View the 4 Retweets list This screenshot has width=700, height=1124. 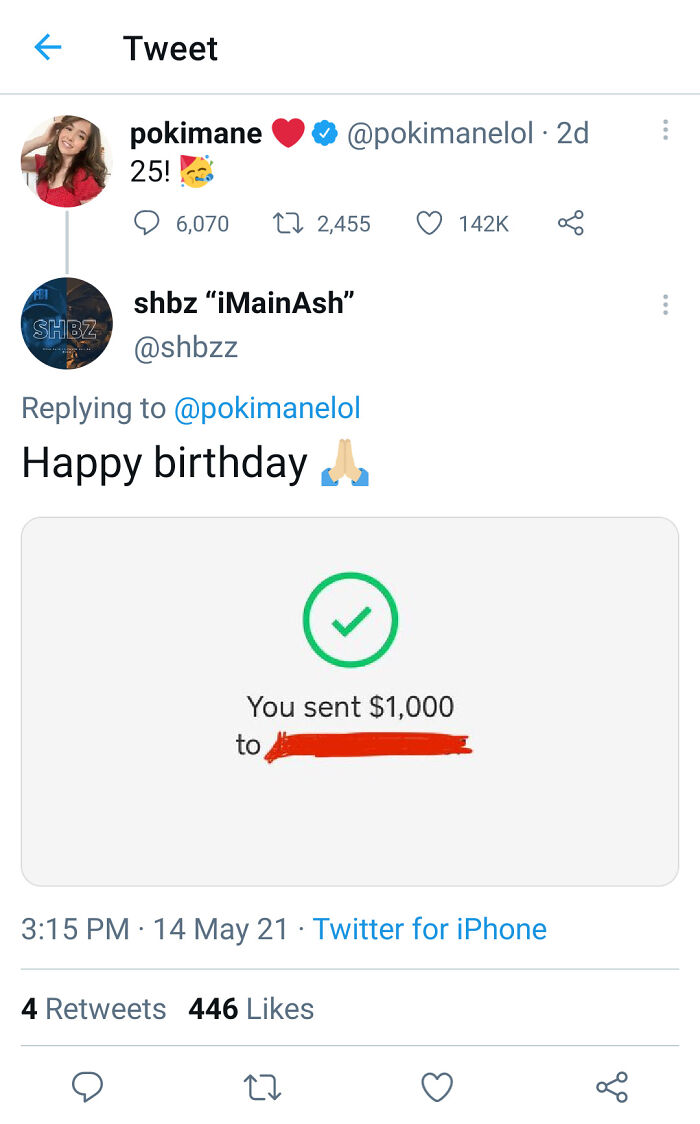94,1009
